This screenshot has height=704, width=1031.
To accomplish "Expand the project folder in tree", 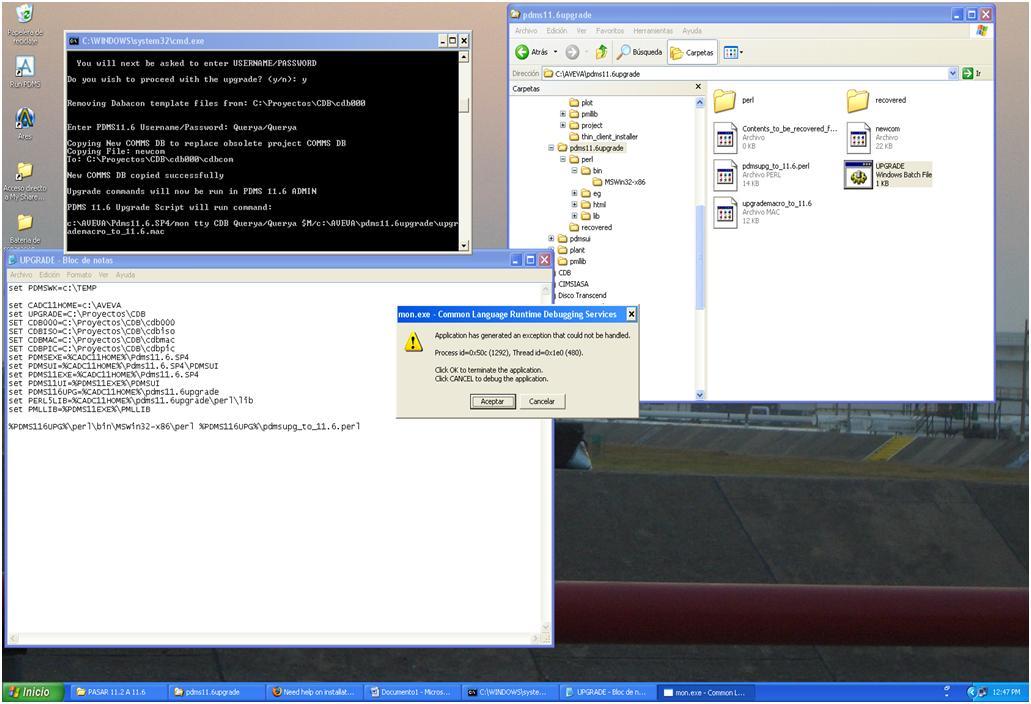I will [563, 125].
